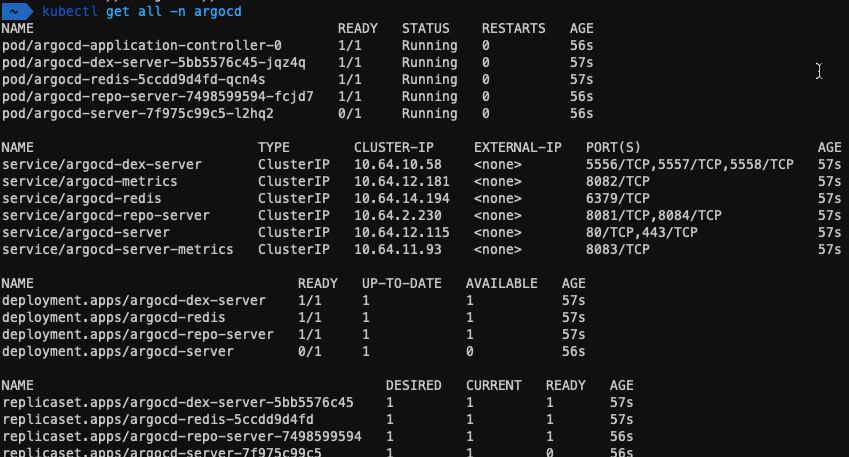This screenshot has width=849, height=457.
Task: Select pod/argocd-dex-server-5bb5576c45-jqz4q name
Action: click(154, 63)
